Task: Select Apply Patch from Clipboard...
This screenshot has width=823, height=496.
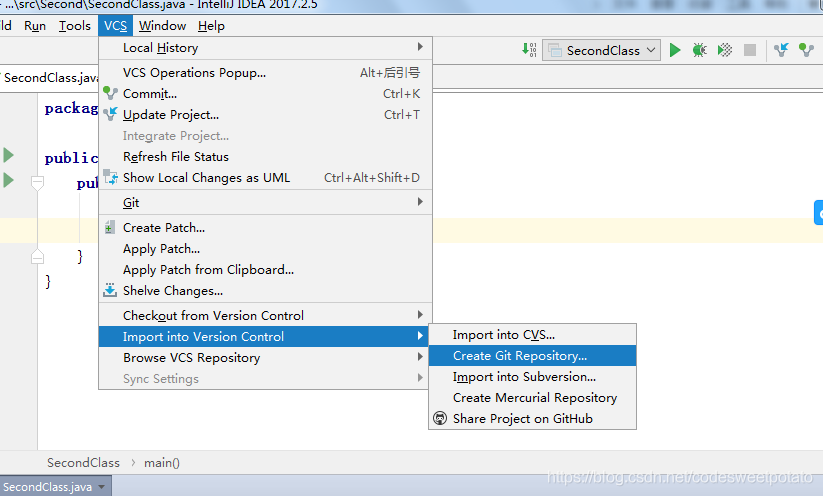Action: [x=265, y=270]
